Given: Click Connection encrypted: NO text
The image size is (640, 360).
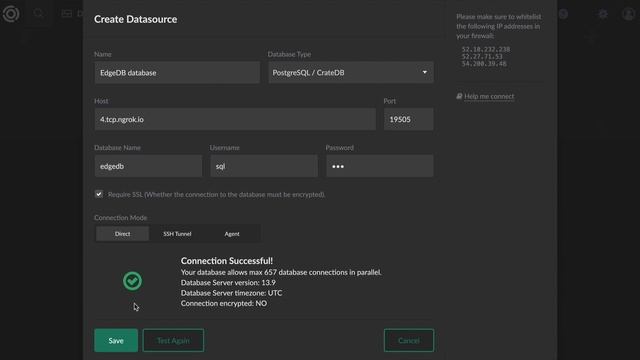Looking at the screenshot, I should click(x=224, y=303).
